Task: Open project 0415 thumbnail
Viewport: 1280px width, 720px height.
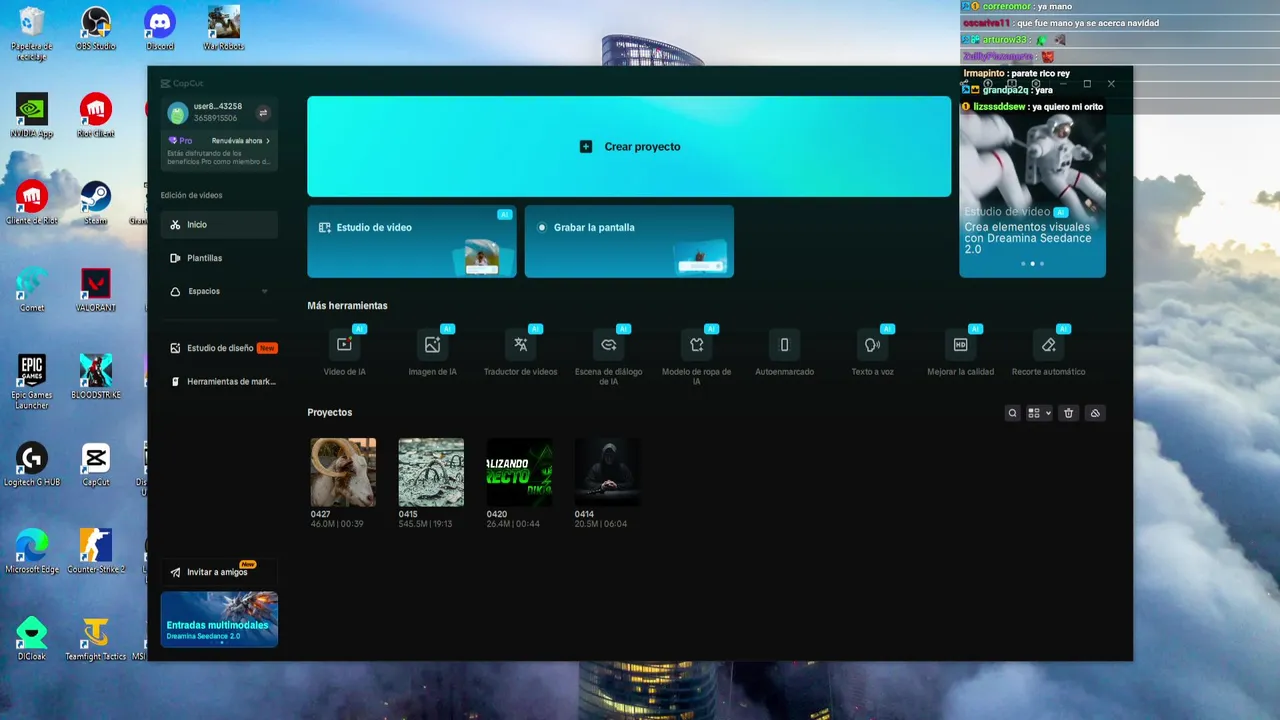Action: coord(431,472)
